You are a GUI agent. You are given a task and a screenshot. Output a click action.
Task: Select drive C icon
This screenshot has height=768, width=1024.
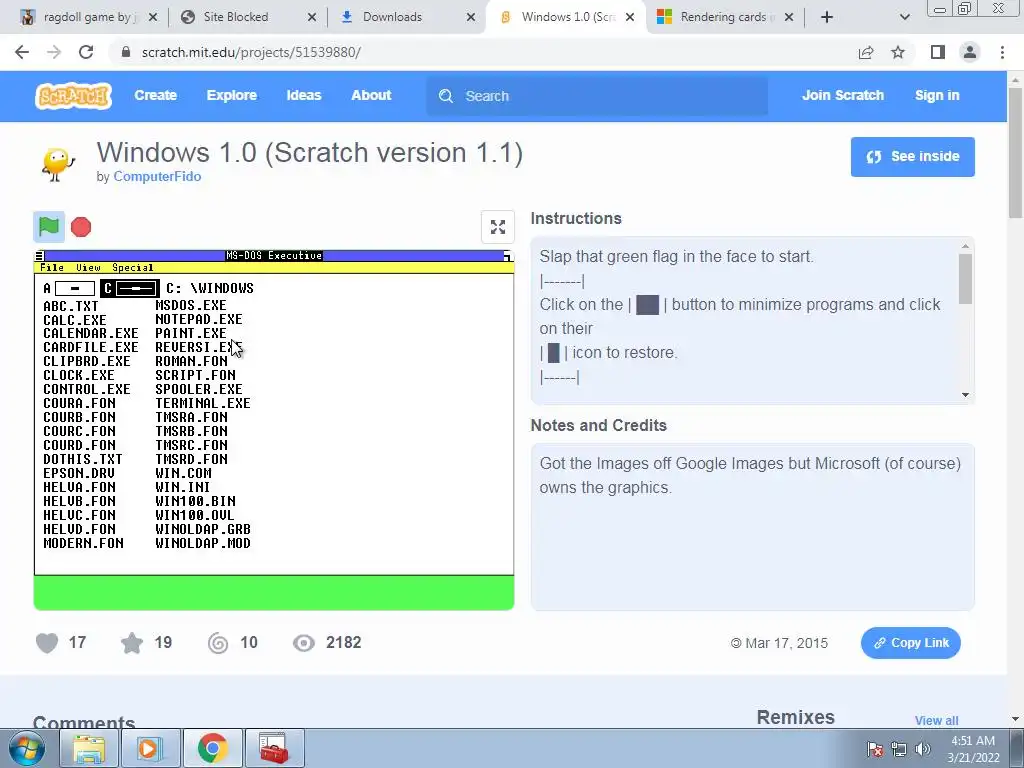tap(130, 288)
